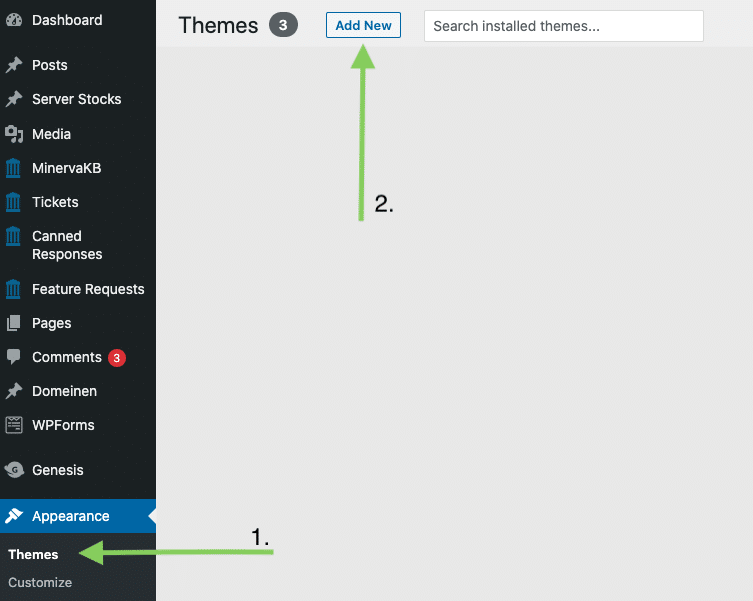The image size is (753, 601).
Task: Go to Canned Responses
Action: 67,245
